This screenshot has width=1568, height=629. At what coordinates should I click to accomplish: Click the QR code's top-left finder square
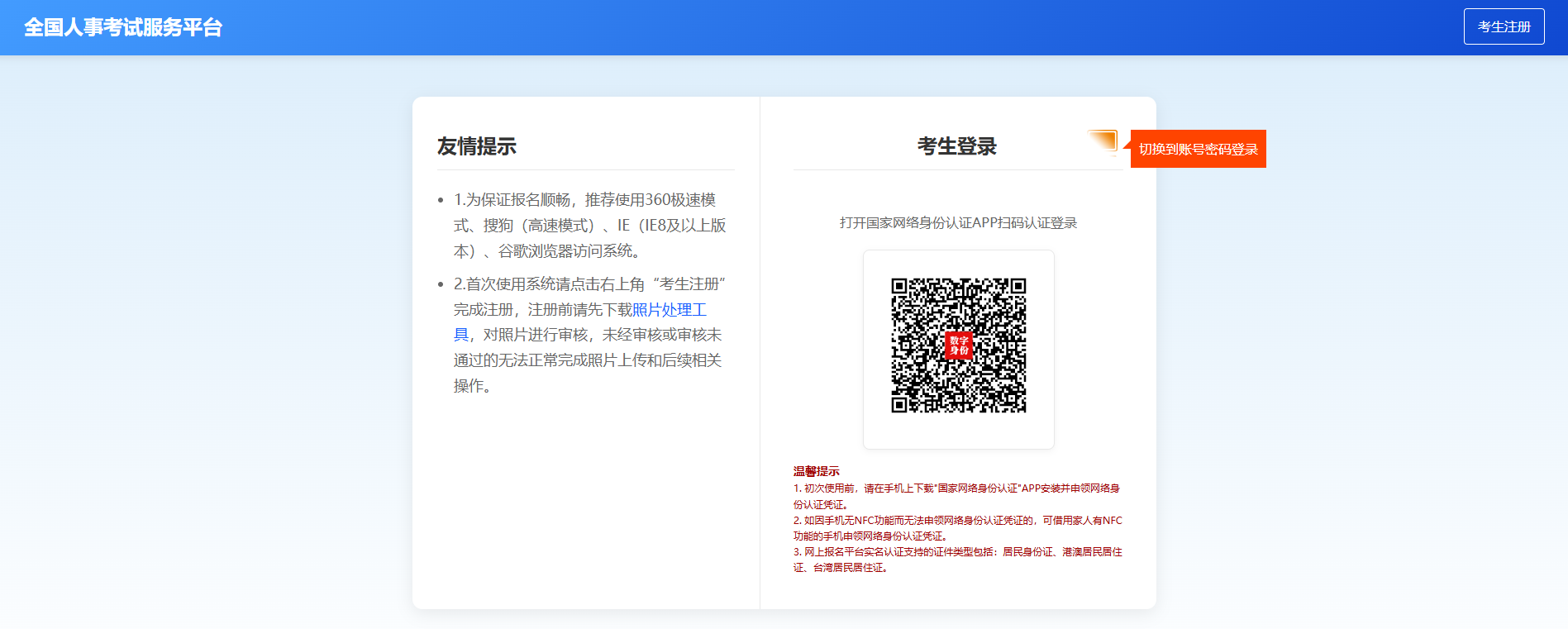tap(900, 287)
